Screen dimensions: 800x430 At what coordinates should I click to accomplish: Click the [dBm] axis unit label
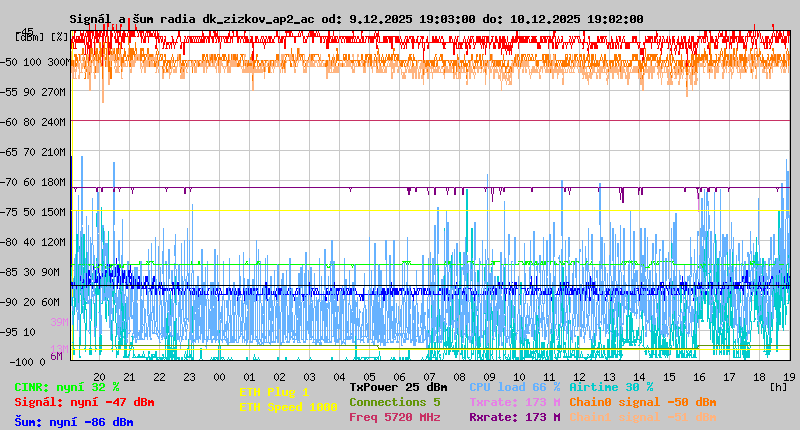pos(28,37)
